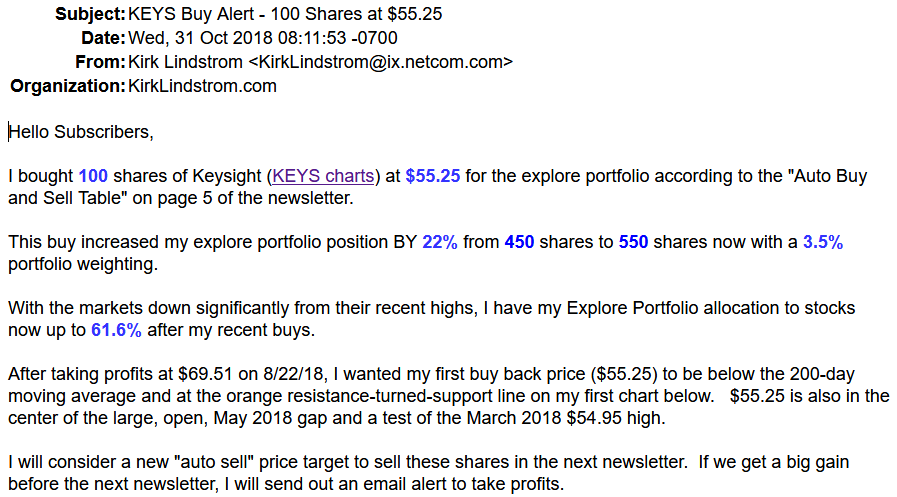Click the blue "3.5%" portfolio weighting
This screenshot has height=497, width=897.
point(824,242)
